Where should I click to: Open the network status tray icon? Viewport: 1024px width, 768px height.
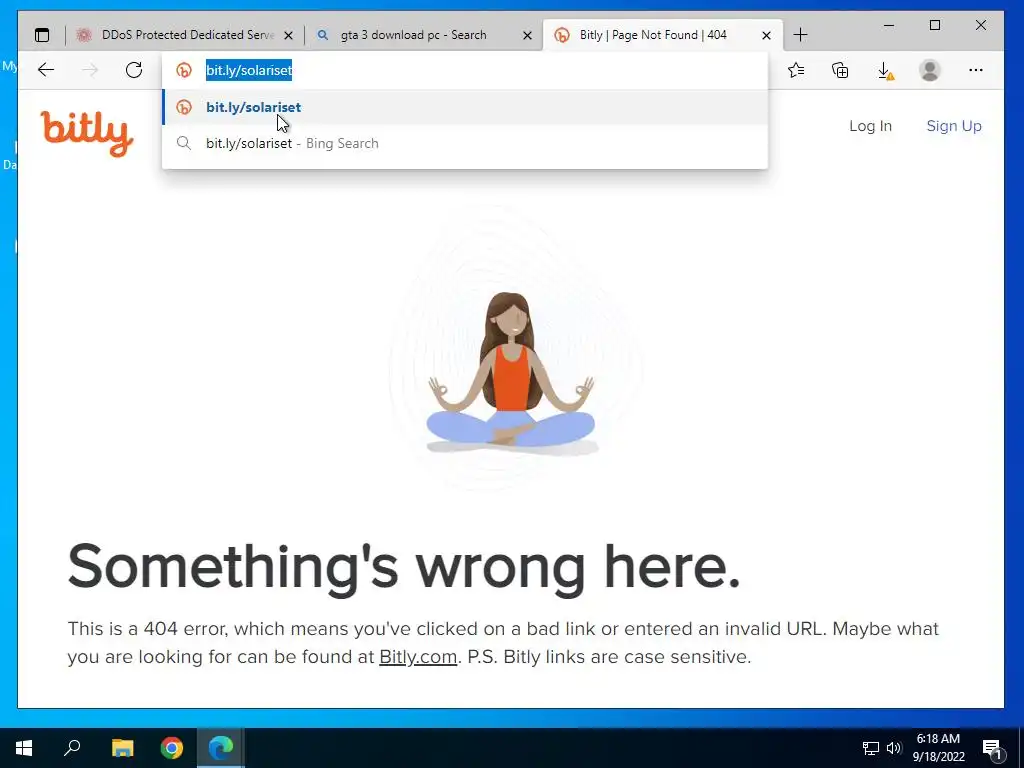click(871, 748)
